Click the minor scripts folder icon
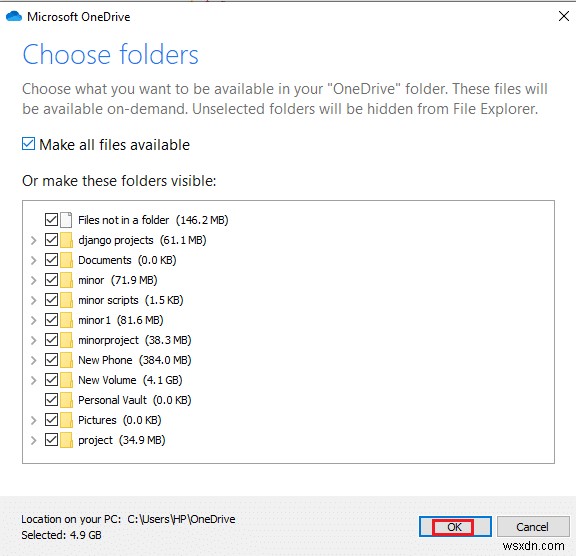 (66, 300)
